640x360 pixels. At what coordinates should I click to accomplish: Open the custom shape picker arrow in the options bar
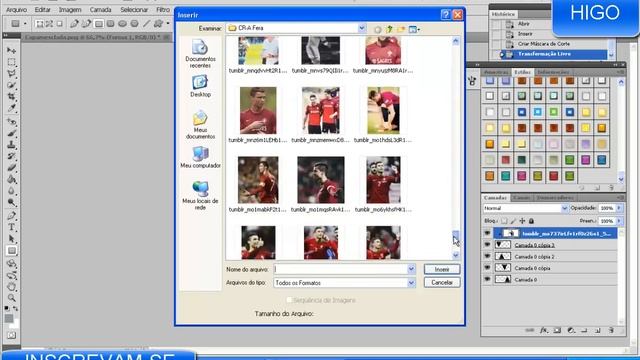coord(168,24)
